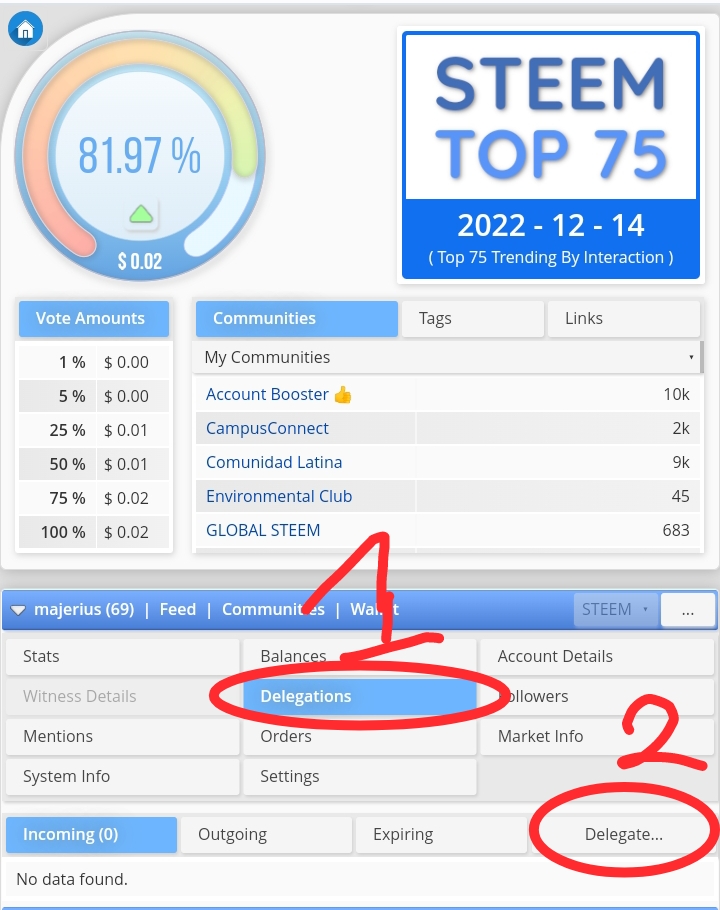Open the System Info section
Screen dimensions: 720x910
point(122,777)
